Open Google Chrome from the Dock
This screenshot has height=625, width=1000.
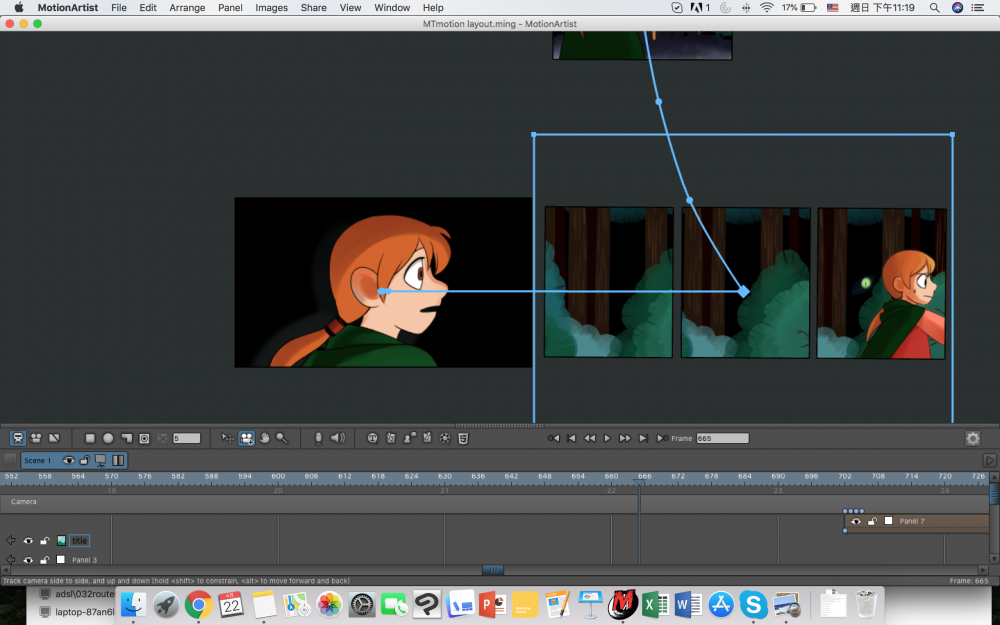pos(198,604)
